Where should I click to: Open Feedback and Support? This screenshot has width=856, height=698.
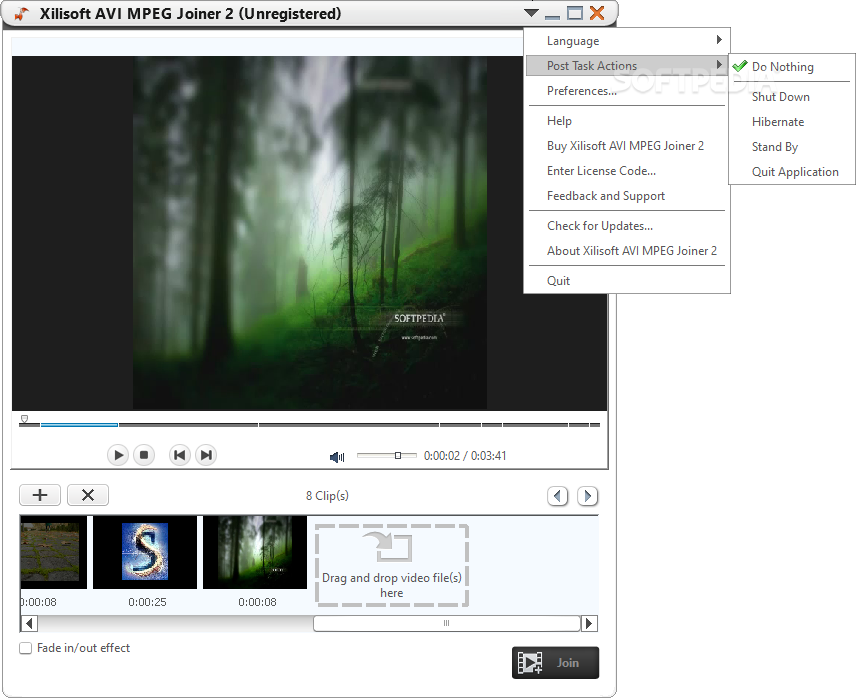626,196
